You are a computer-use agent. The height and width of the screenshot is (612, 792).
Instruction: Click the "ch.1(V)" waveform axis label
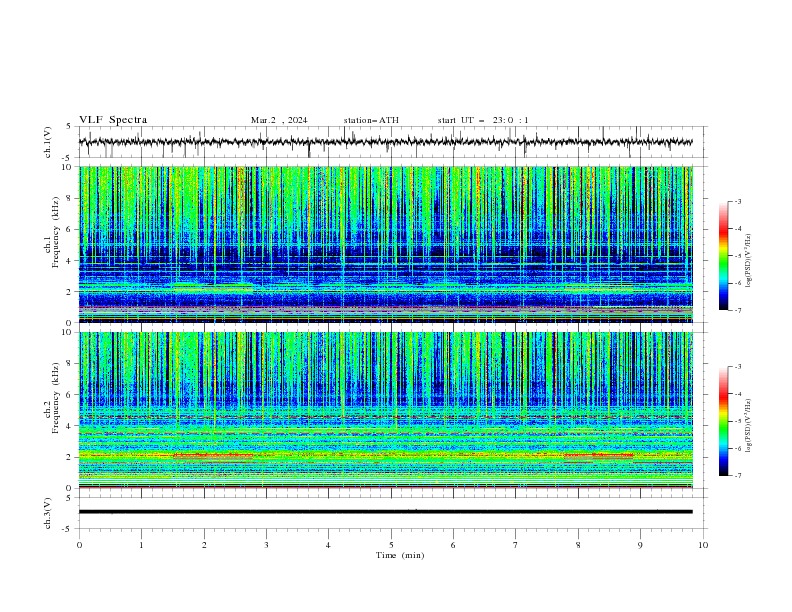coord(48,142)
